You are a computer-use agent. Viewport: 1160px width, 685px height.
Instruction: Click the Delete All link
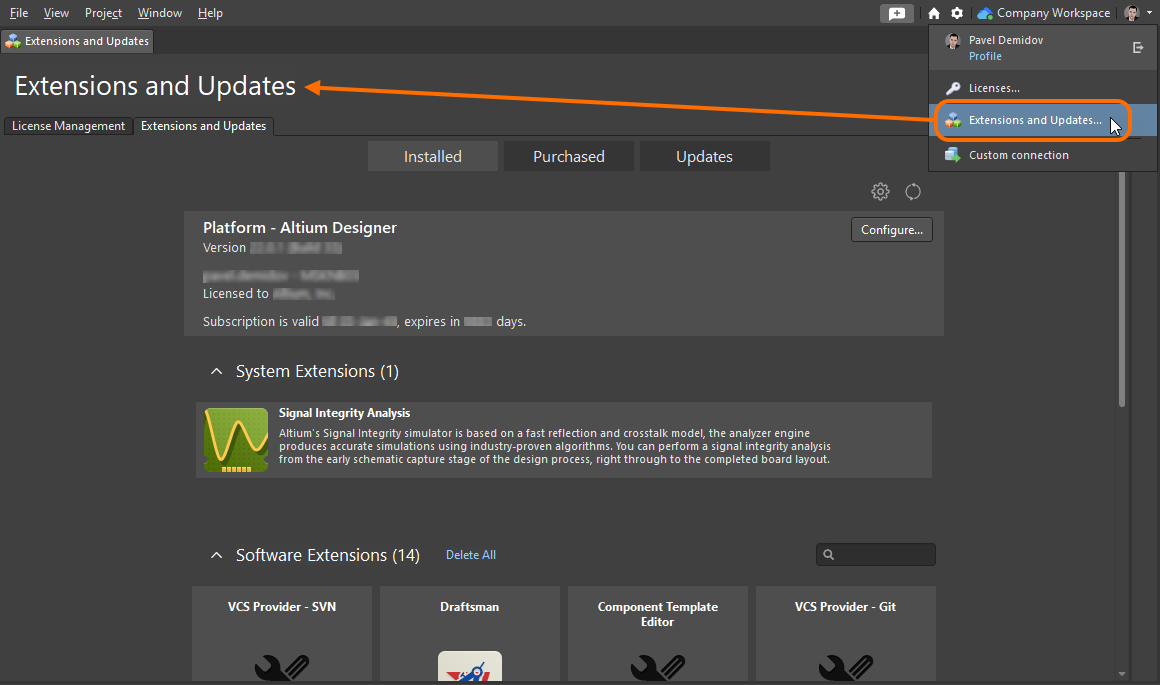tap(470, 555)
